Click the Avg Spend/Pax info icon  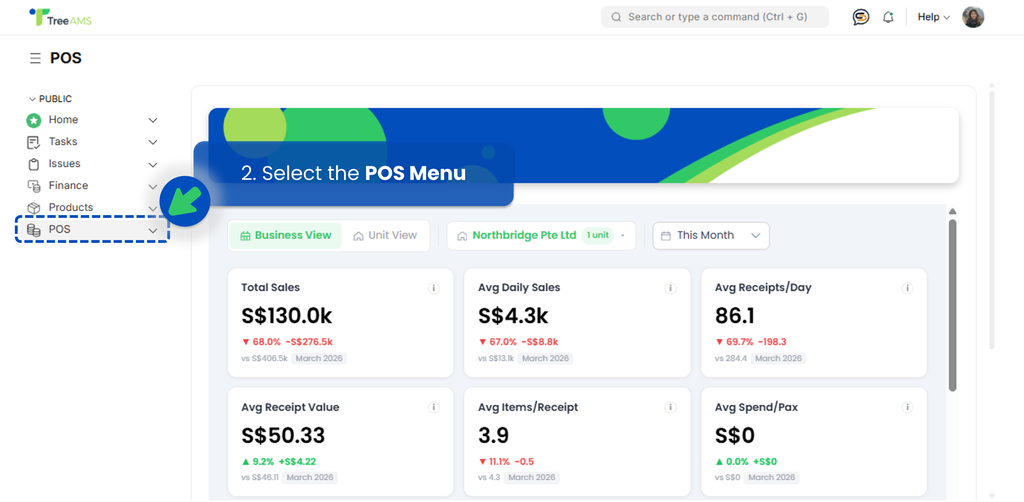point(907,408)
